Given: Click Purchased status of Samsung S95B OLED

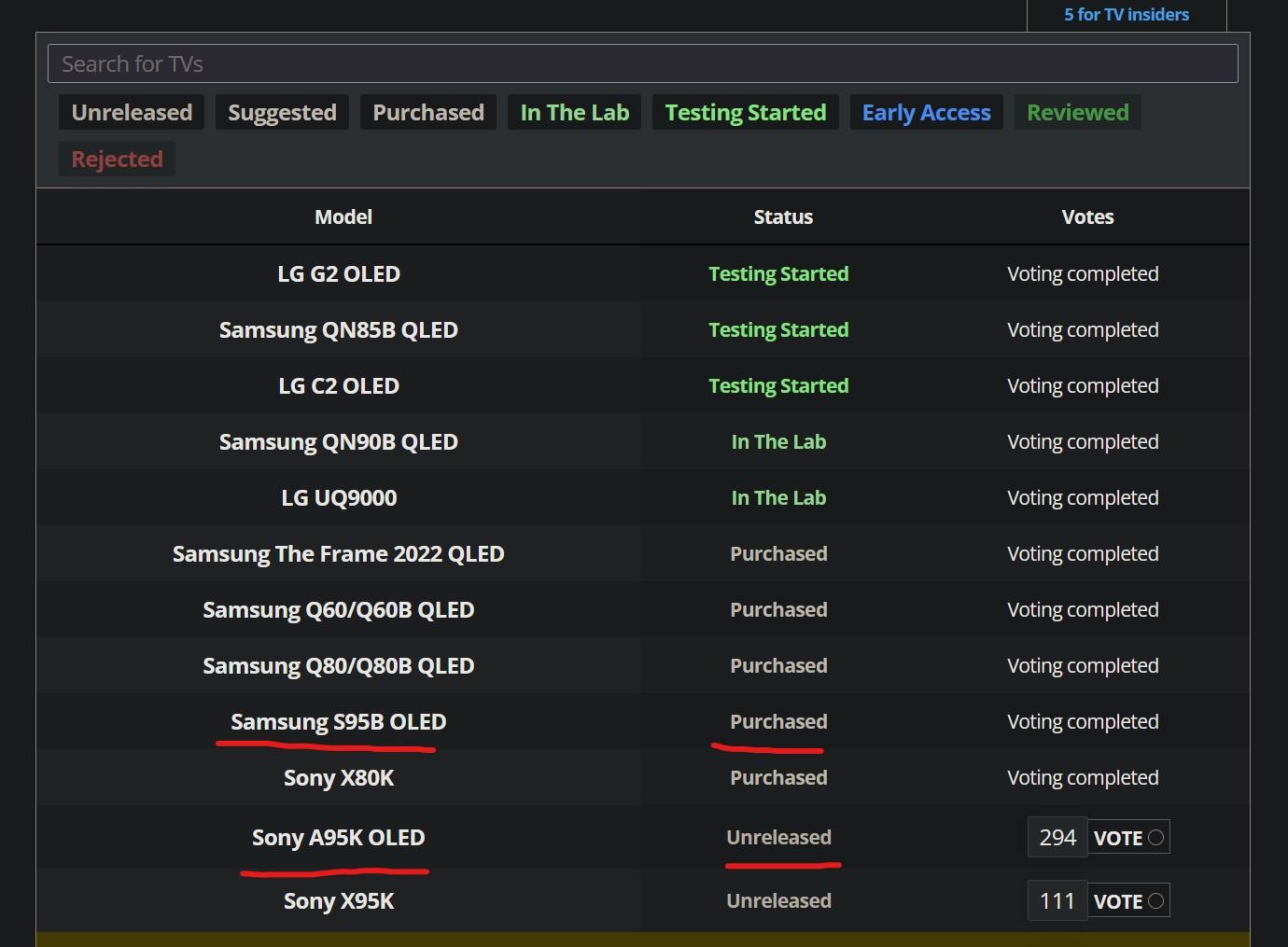Looking at the screenshot, I should click(778, 721).
